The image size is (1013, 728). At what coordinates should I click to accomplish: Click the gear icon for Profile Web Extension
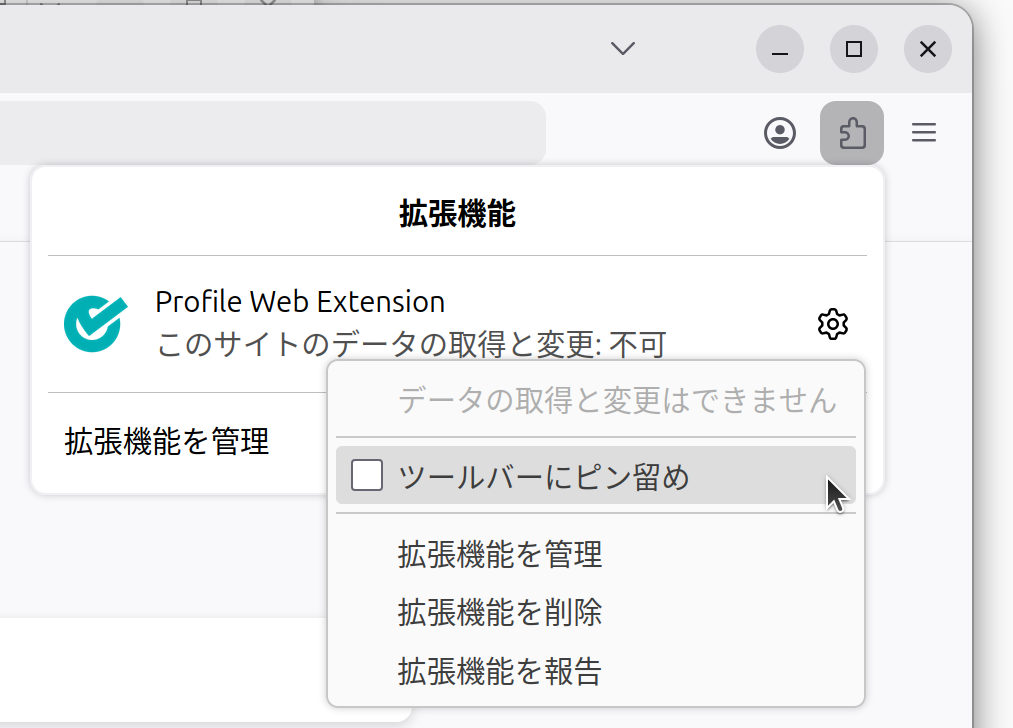pos(833,324)
